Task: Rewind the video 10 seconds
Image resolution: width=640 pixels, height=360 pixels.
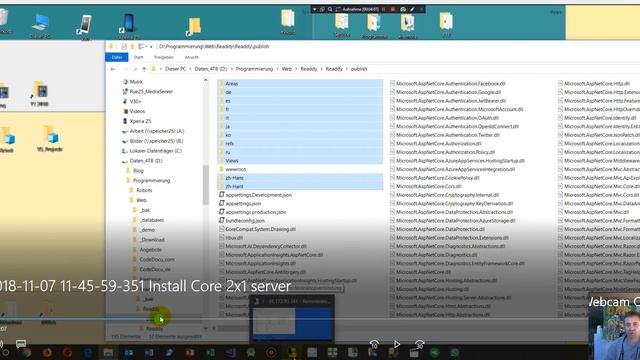Action: 373,344
